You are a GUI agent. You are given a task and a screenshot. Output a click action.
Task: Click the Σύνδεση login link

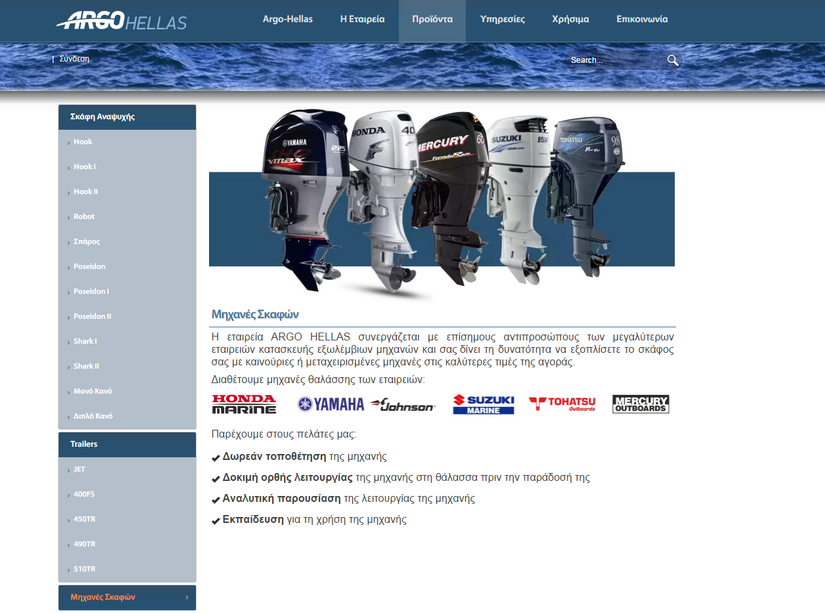[x=74, y=59]
